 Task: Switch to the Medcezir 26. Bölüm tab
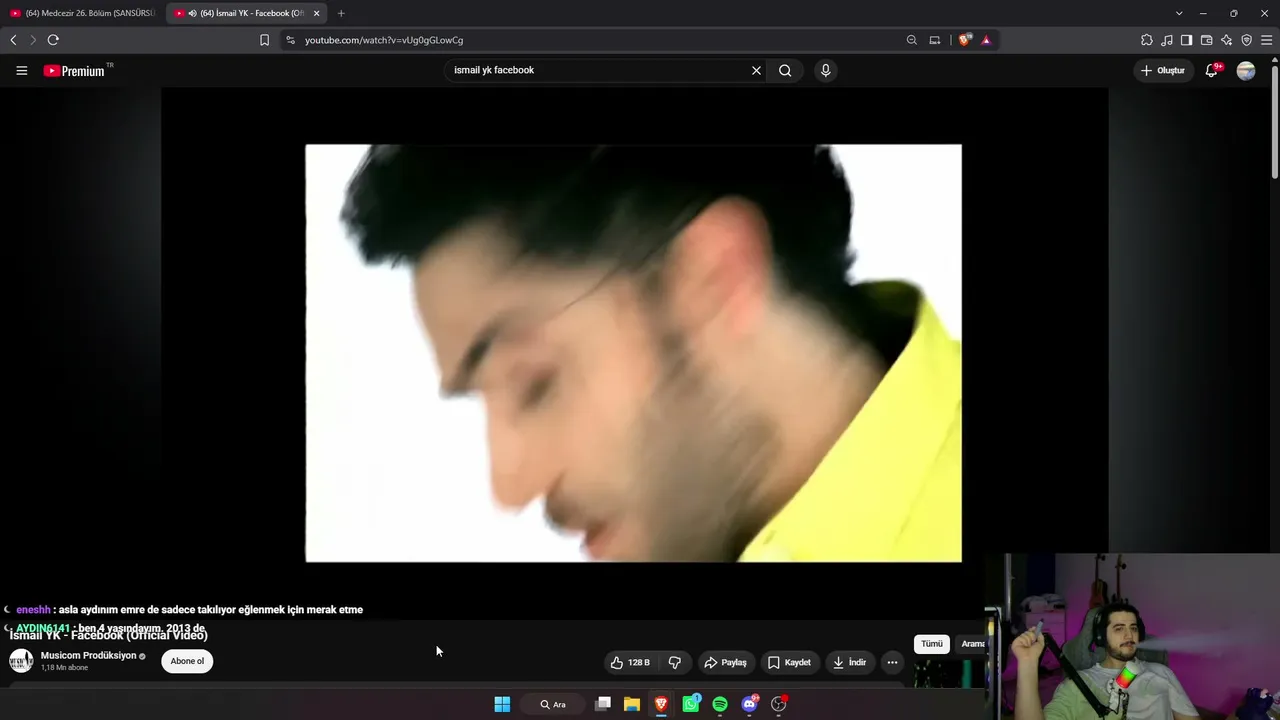(x=82, y=13)
